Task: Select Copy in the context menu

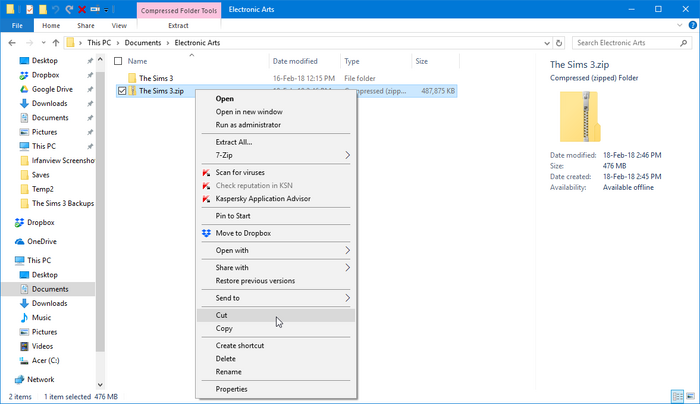Action: coord(276,328)
